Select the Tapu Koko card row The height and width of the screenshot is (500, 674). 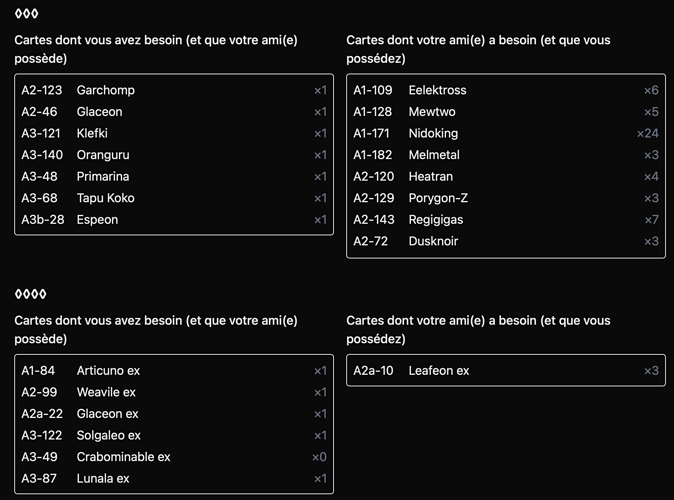click(x=174, y=198)
